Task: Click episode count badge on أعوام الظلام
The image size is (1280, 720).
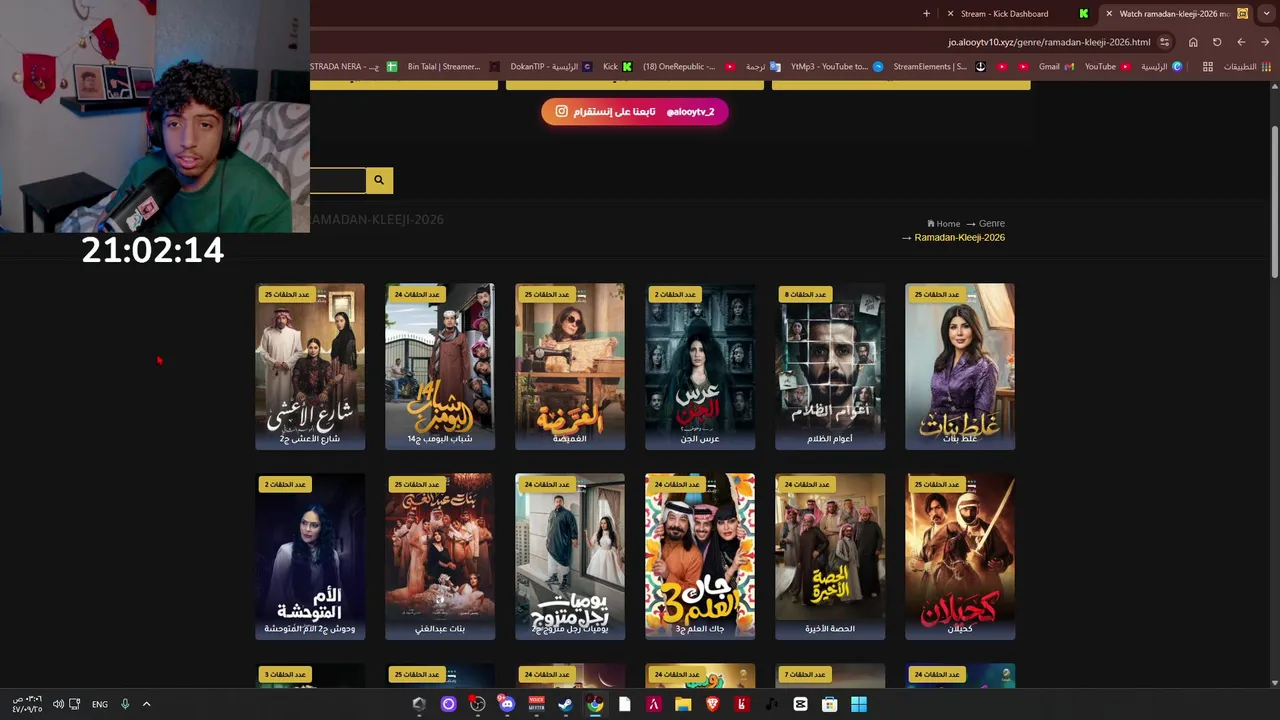Action: [805, 295]
